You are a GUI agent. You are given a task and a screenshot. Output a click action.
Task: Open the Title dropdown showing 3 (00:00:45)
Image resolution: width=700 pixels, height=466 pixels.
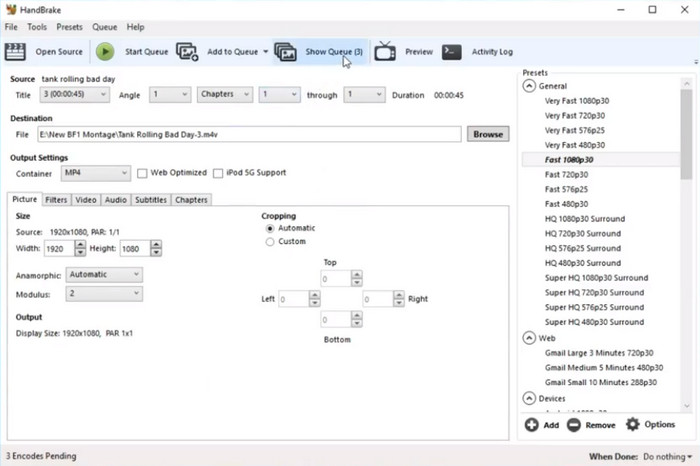click(75, 94)
